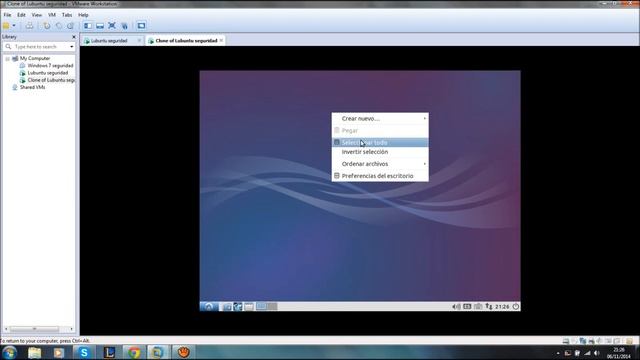Click the library horizontal scrollbar

pyautogui.click(x=35, y=329)
